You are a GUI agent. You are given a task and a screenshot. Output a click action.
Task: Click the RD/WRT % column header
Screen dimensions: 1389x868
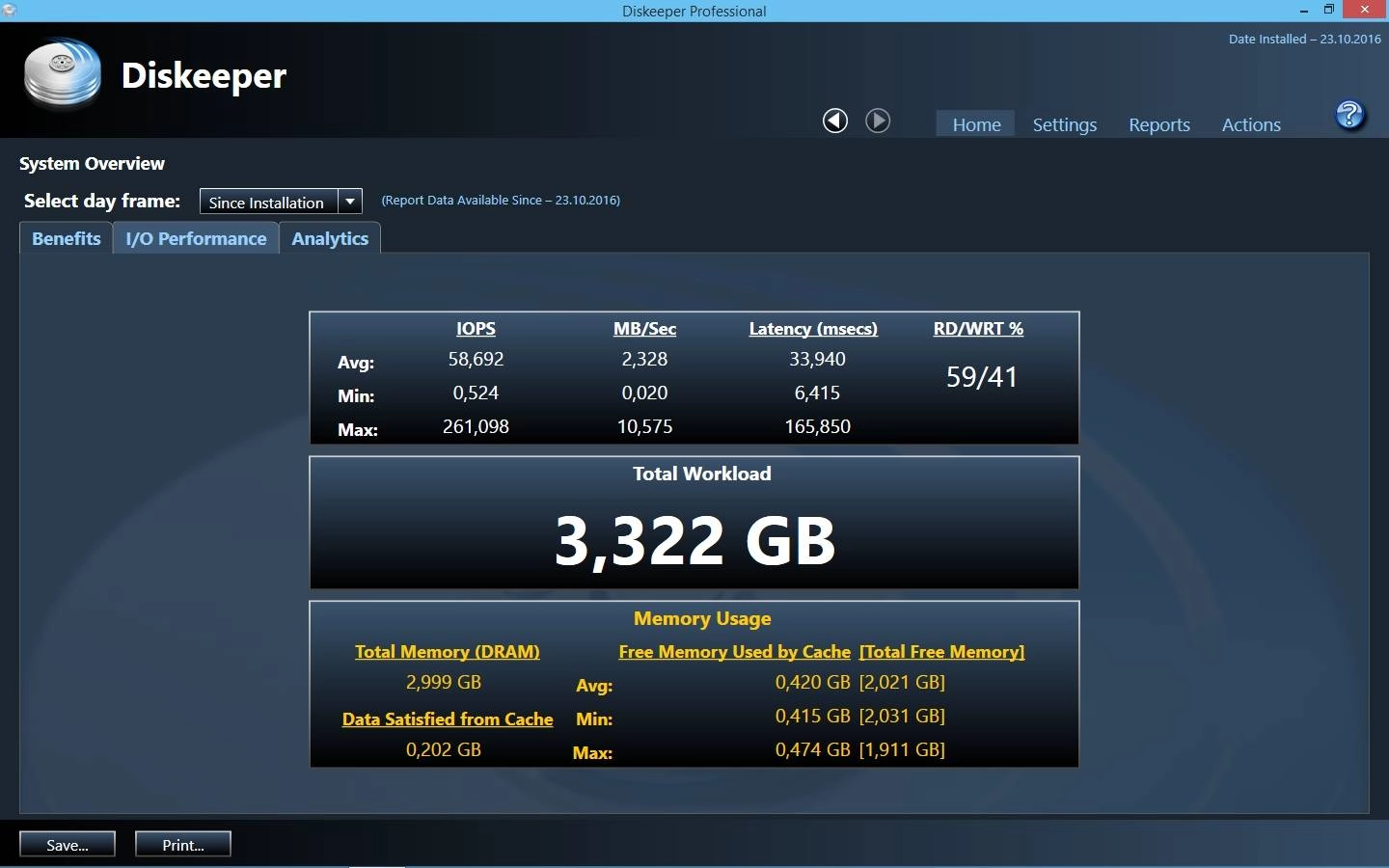tap(978, 328)
